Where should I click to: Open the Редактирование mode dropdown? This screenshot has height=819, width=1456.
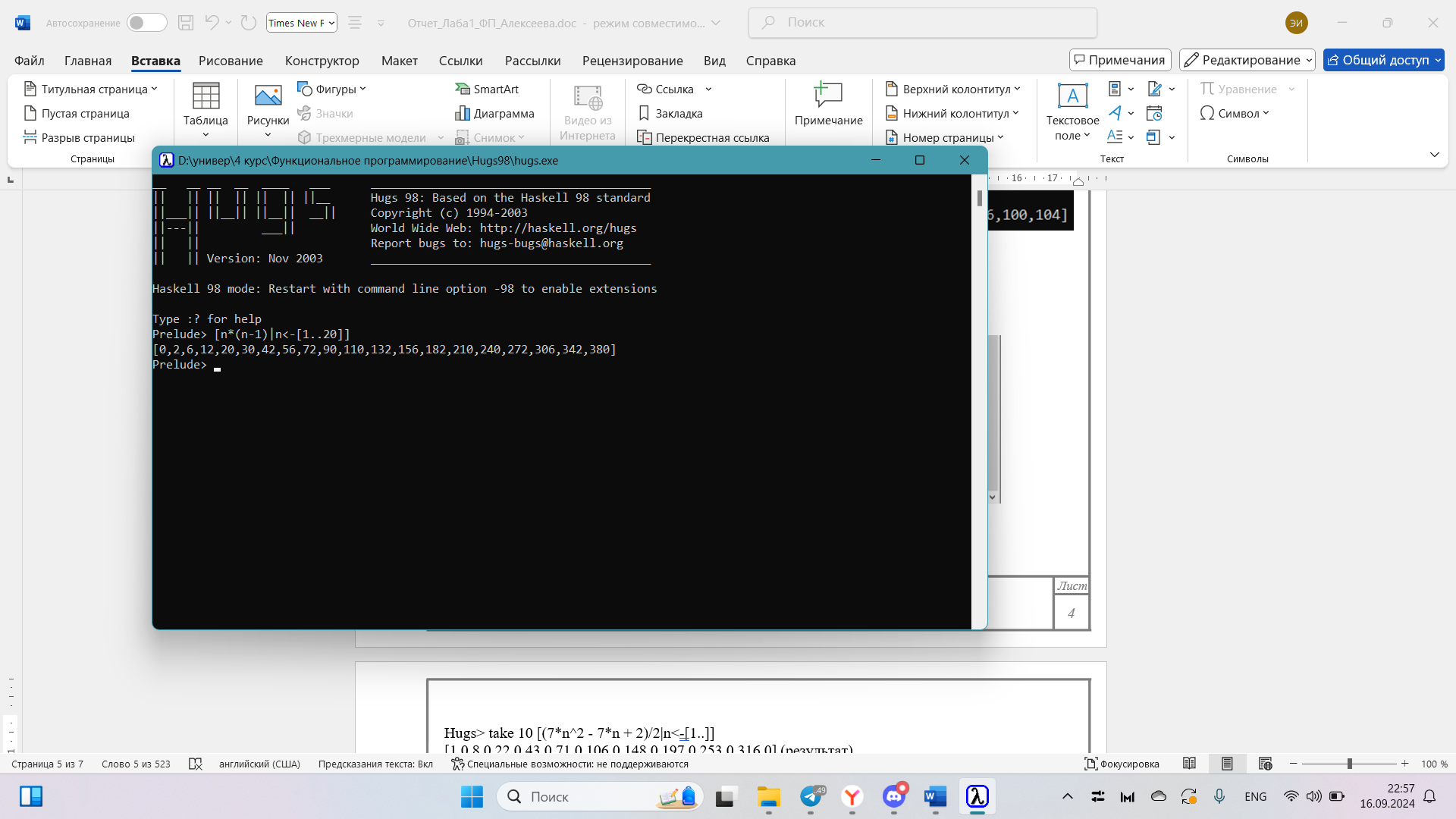[x=1247, y=60]
